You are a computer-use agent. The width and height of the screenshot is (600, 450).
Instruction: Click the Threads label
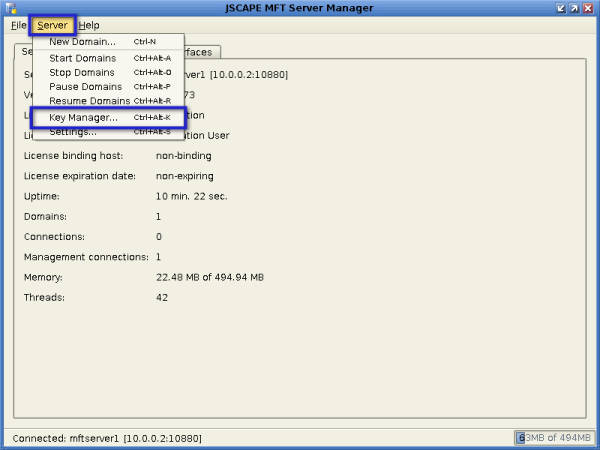44,298
